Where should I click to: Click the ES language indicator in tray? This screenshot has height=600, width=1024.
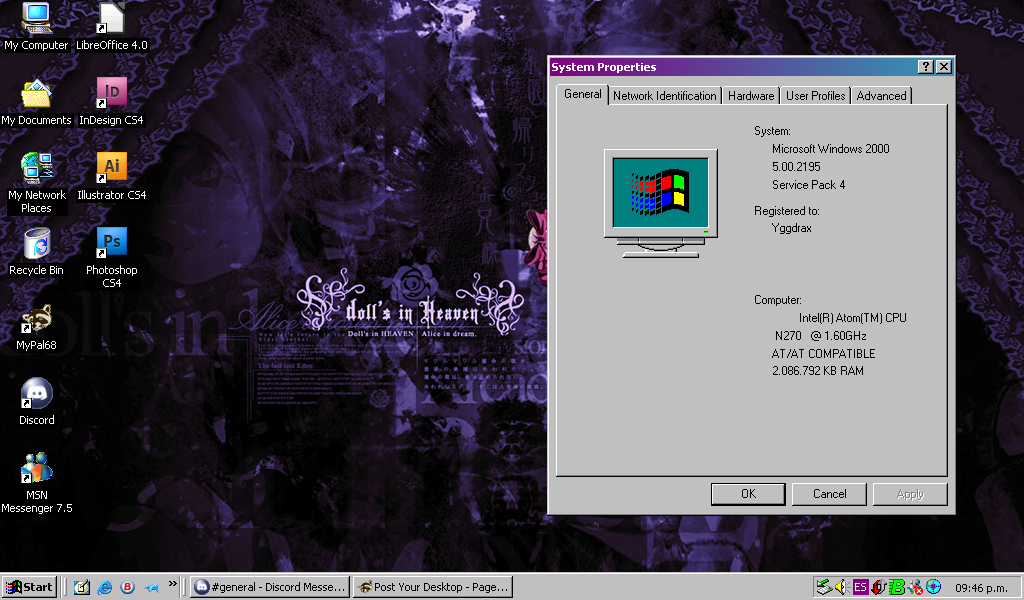click(x=860, y=587)
